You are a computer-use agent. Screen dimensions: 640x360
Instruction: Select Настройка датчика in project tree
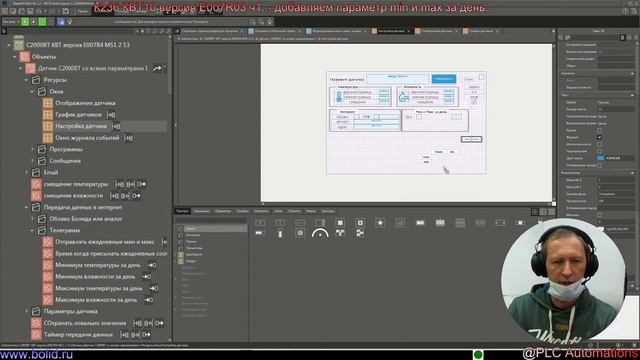(x=81, y=126)
